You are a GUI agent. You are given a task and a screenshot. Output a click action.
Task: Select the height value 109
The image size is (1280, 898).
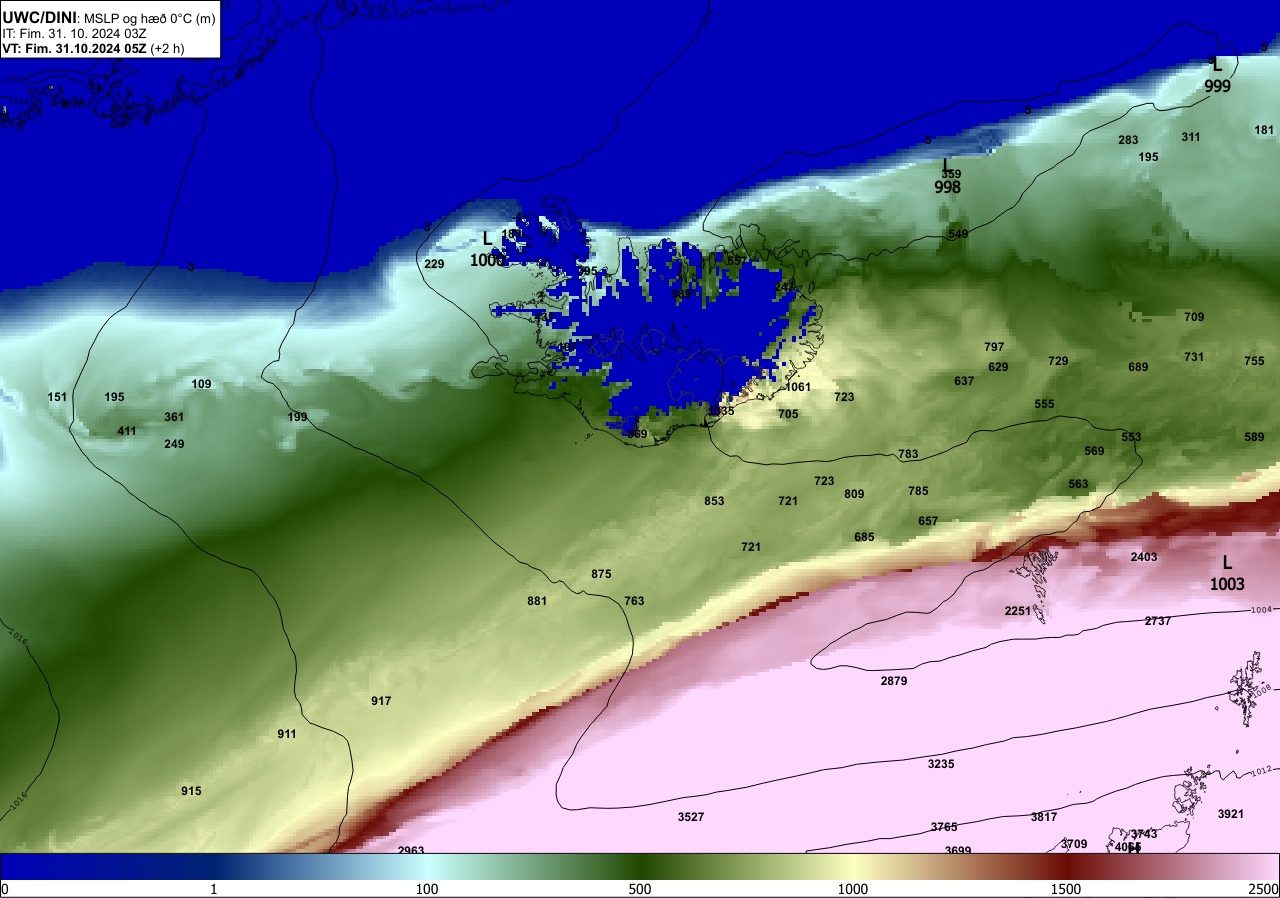pyautogui.click(x=201, y=384)
